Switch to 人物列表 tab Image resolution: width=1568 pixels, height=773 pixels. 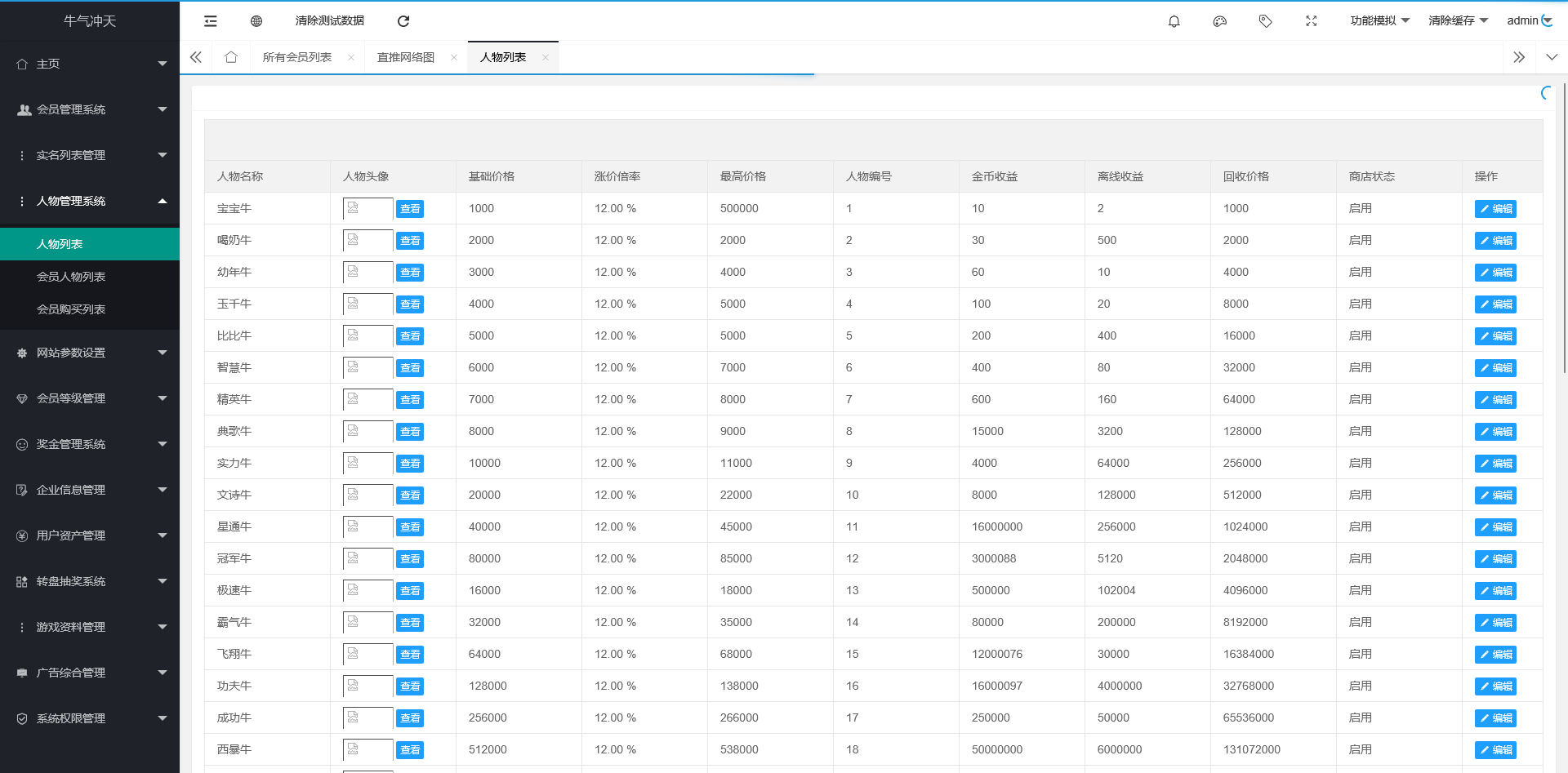[x=503, y=57]
